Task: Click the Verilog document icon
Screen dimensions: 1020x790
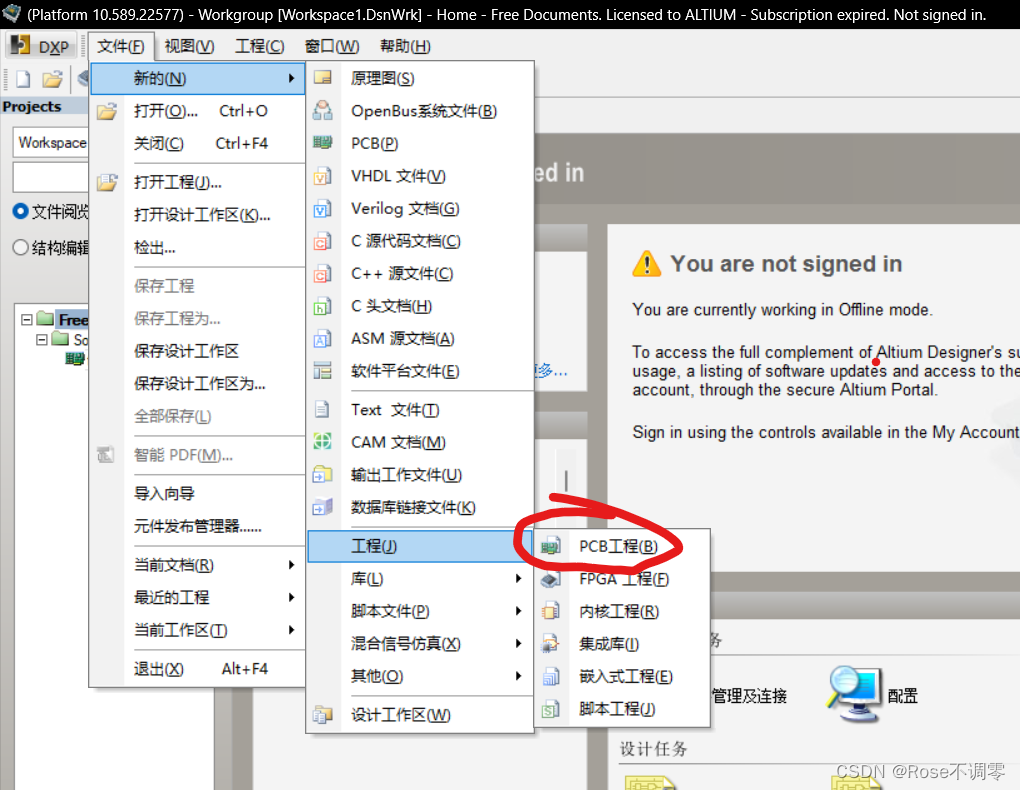Action: pyautogui.click(x=323, y=208)
